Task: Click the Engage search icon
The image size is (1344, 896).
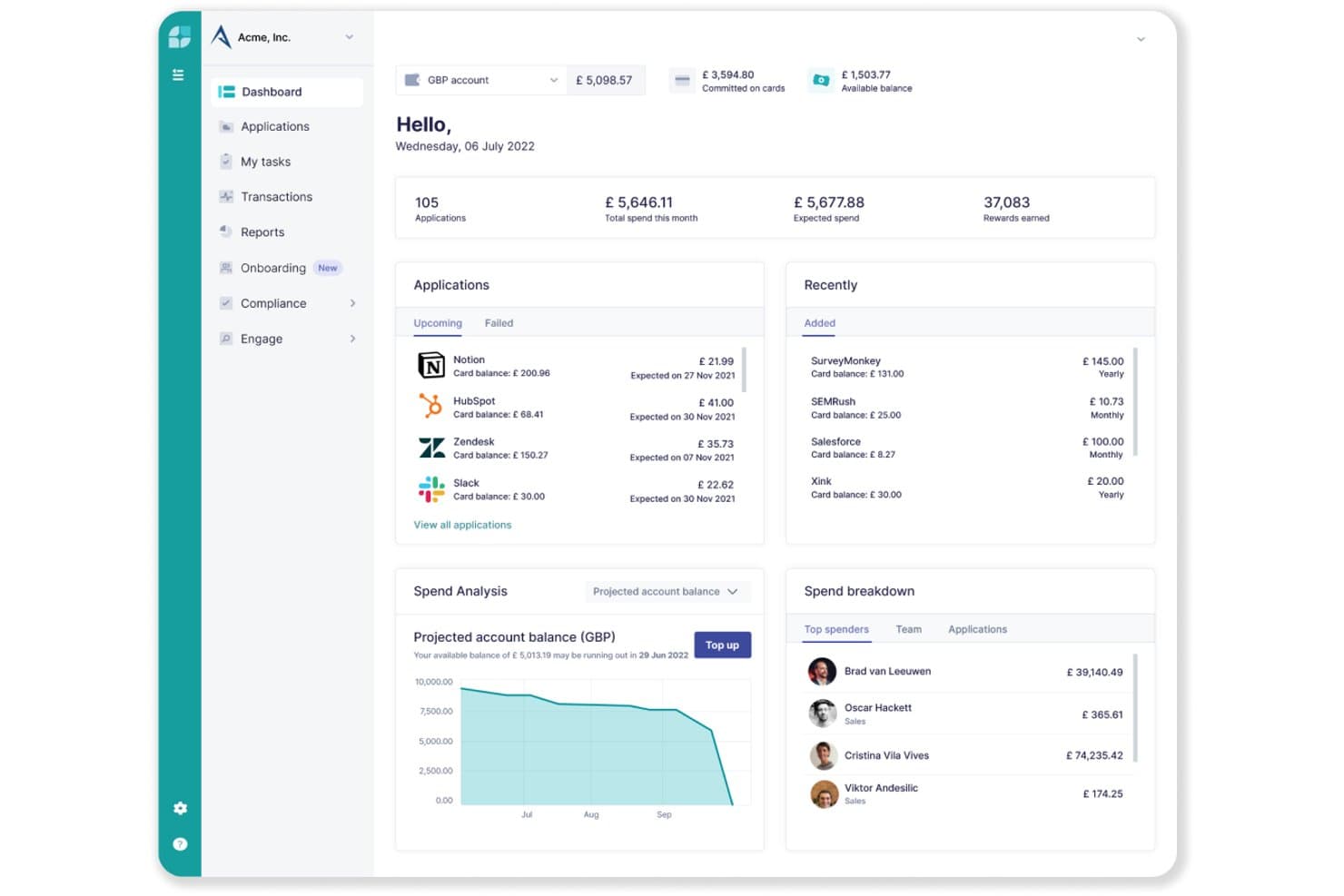Action: (x=226, y=339)
